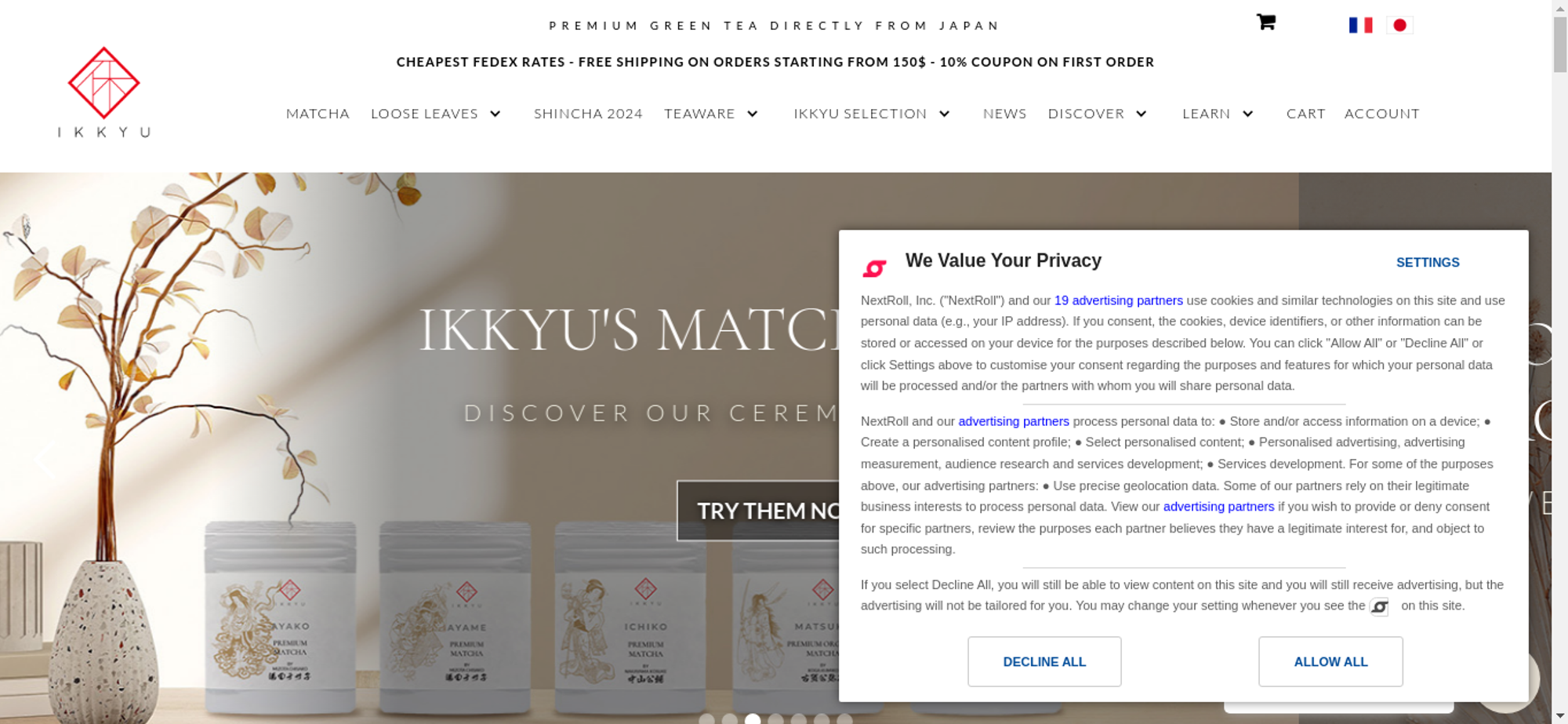This screenshot has width=1568, height=724.
Task: Switch language with the Japanese flag
Action: pyautogui.click(x=1399, y=25)
